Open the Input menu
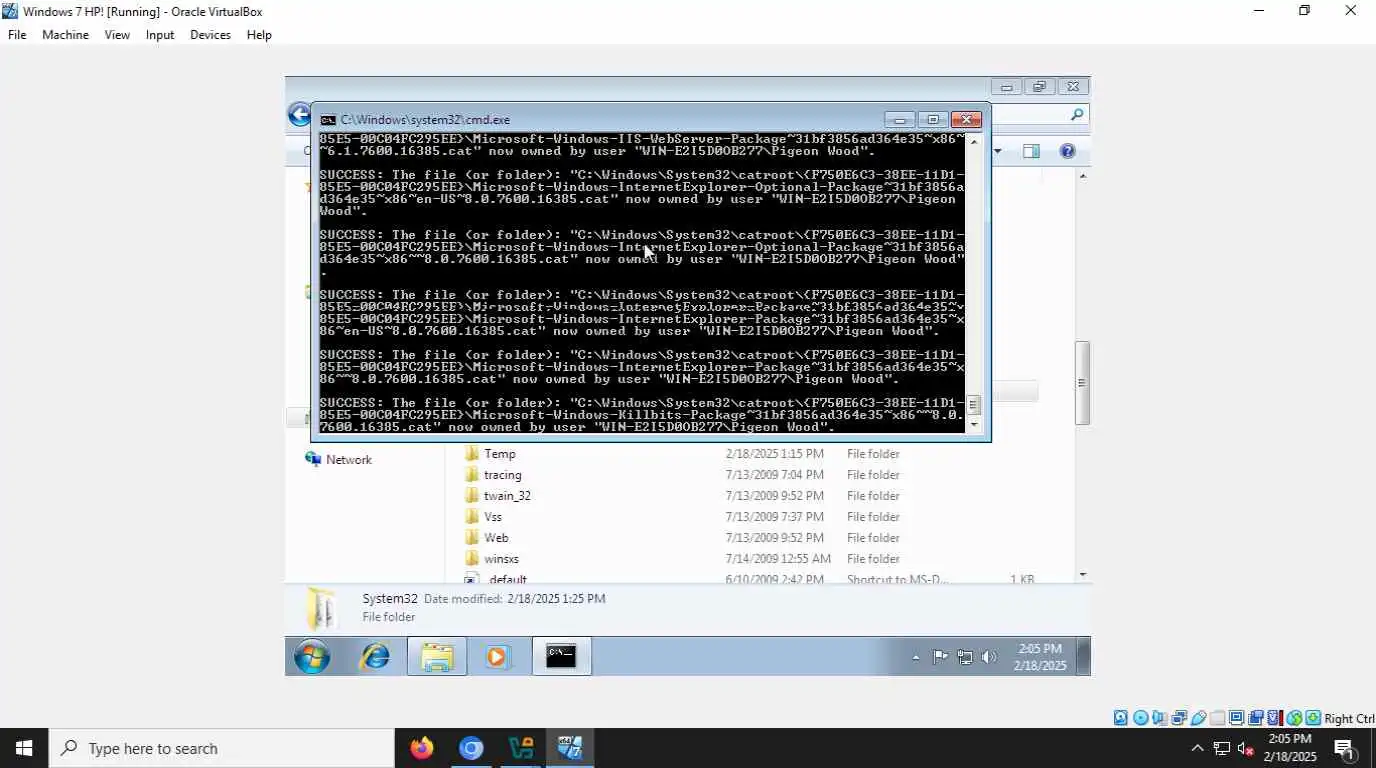The width and height of the screenshot is (1376, 768). coord(160,35)
